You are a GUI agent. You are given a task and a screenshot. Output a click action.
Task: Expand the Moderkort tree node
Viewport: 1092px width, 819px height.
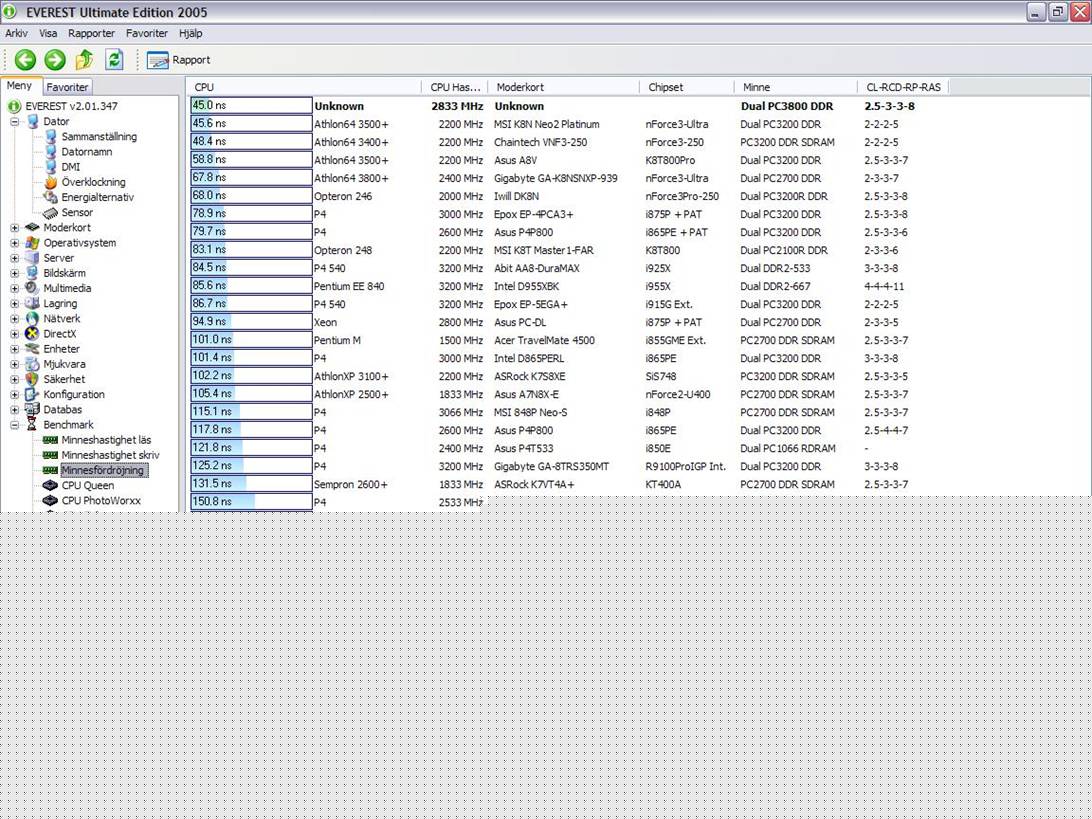point(15,228)
